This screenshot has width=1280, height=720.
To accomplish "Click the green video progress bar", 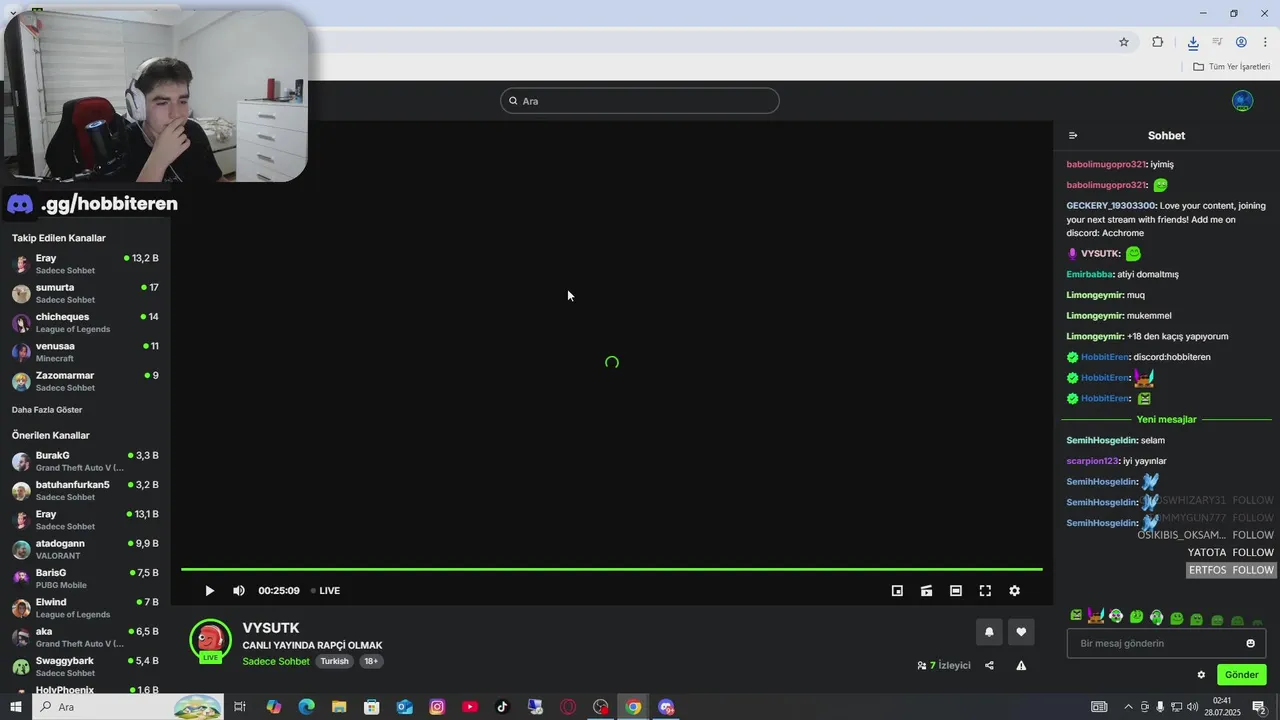I will tap(611, 570).
